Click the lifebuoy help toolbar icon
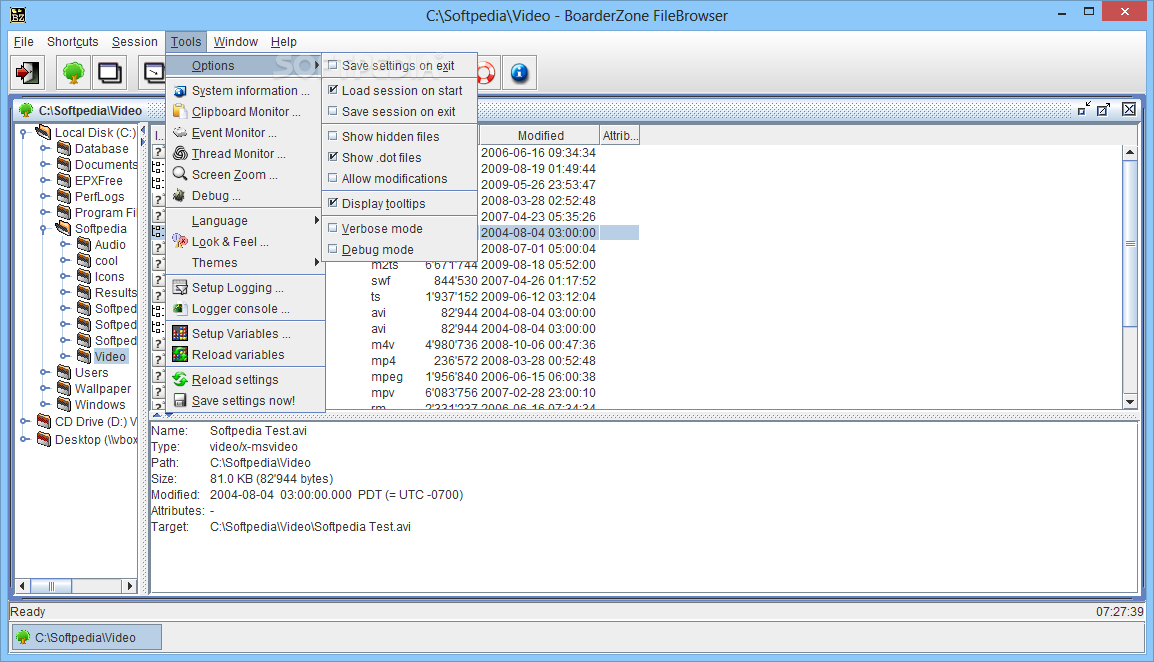Viewport: 1154px width, 662px height. (x=486, y=72)
